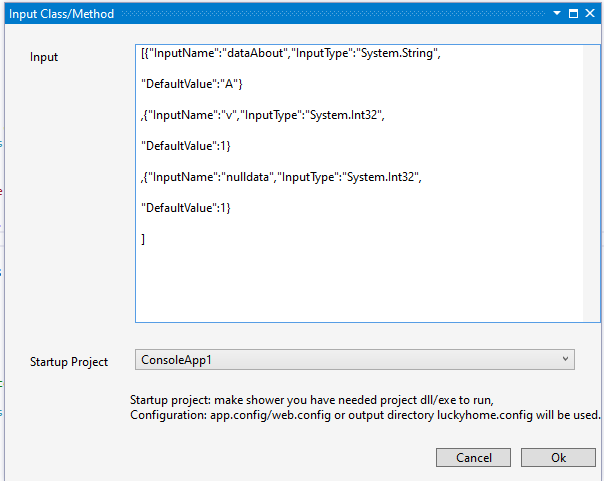
Task: Maximize the Input Class/Method window
Action: pos(573,13)
